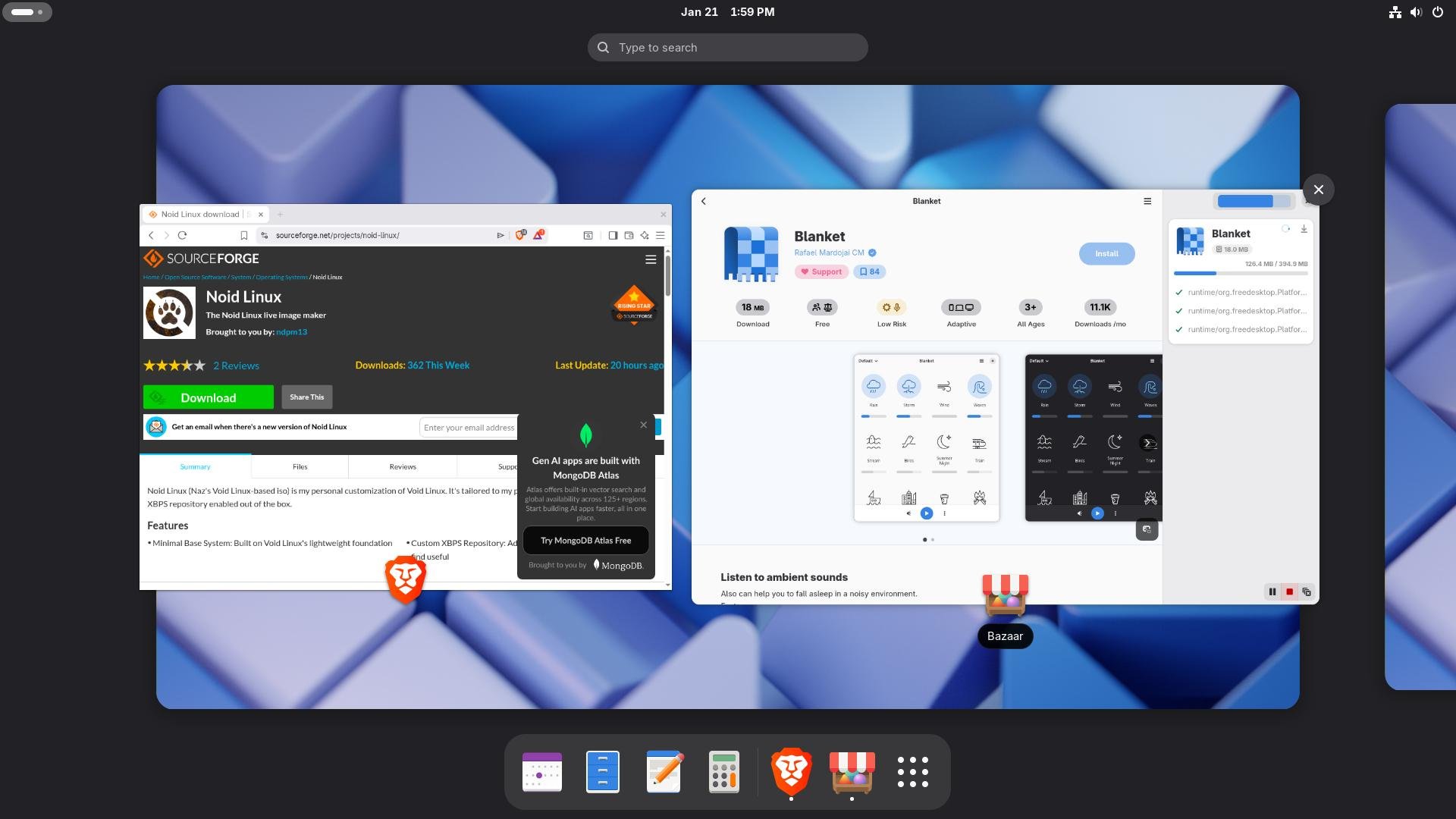The width and height of the screenshot is (1456, 819).
Task: Launch Calculator from the dock
Action: pyautogui.click(x=724, y=772)
